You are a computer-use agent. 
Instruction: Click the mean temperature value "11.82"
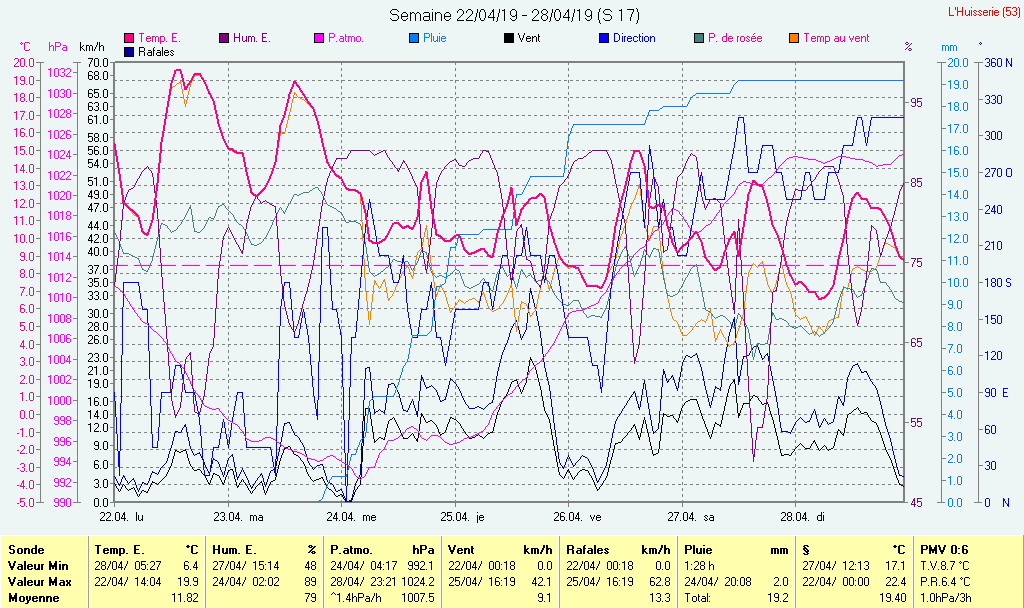pos(185,598)
